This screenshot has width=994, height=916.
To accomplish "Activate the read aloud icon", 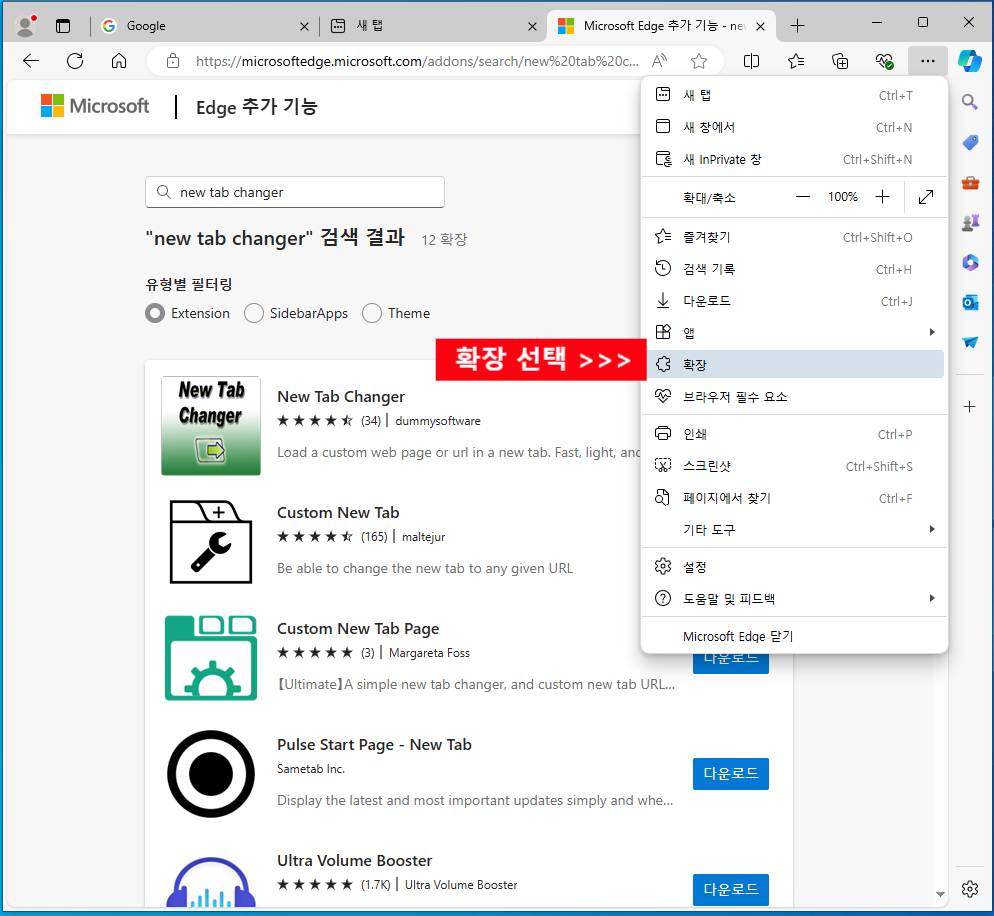I will [x=659, y=61].
